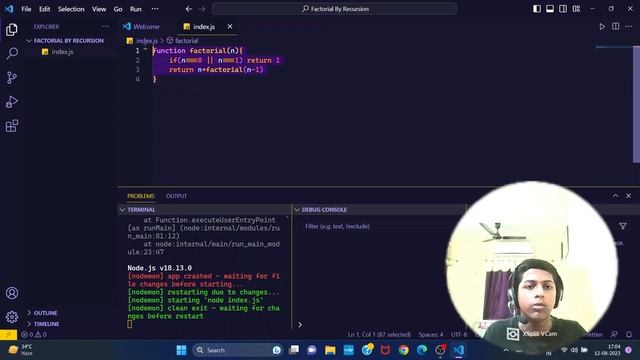Open the Run and Debug view
Image resolution: width=640 pixels, height=360 pixels.
[x=12, y=102]
